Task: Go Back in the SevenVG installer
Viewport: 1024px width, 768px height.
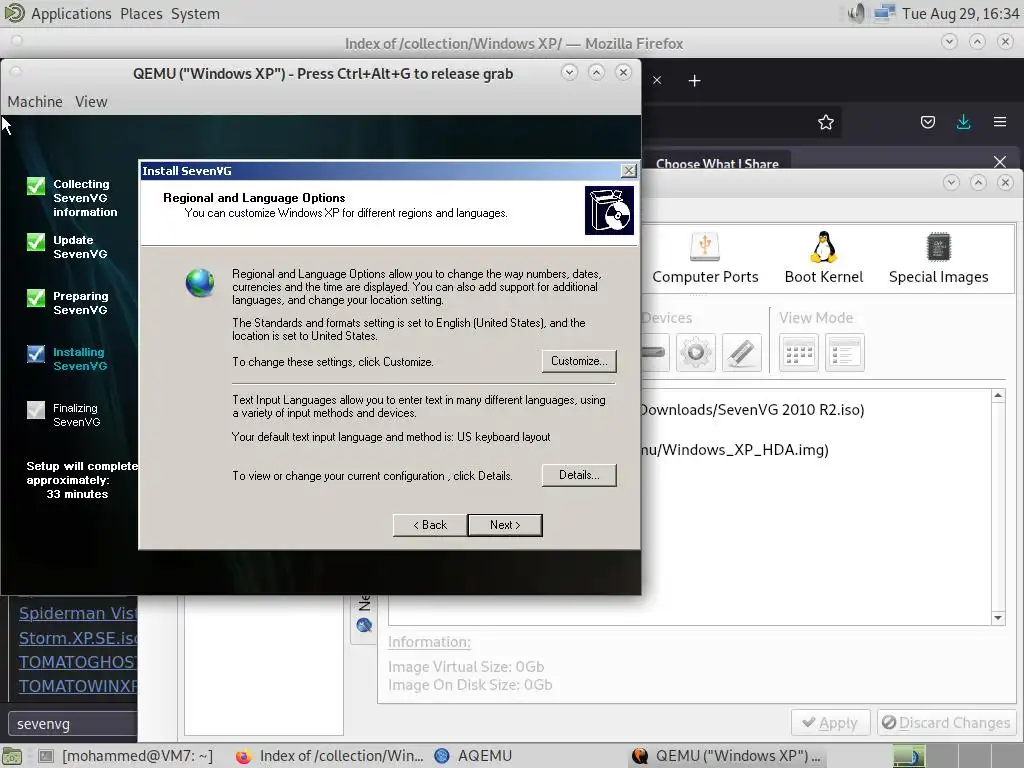Action: [430, 525]
